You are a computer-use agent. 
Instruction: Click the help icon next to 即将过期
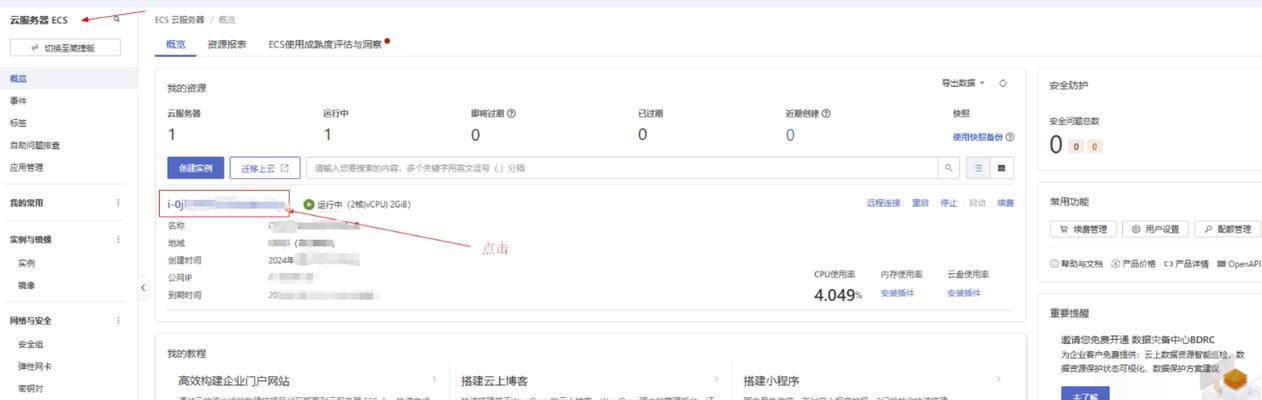[512, 113]
